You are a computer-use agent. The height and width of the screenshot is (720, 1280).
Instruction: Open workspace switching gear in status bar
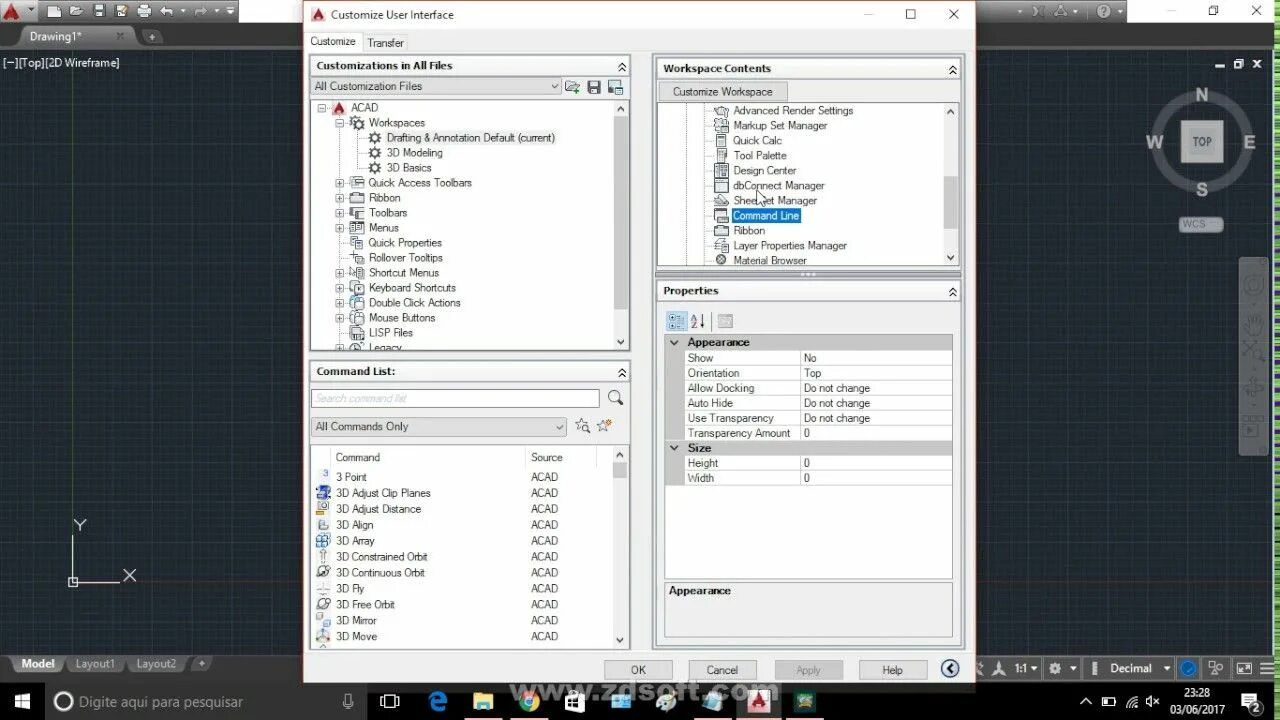(x=1054, y=668)
